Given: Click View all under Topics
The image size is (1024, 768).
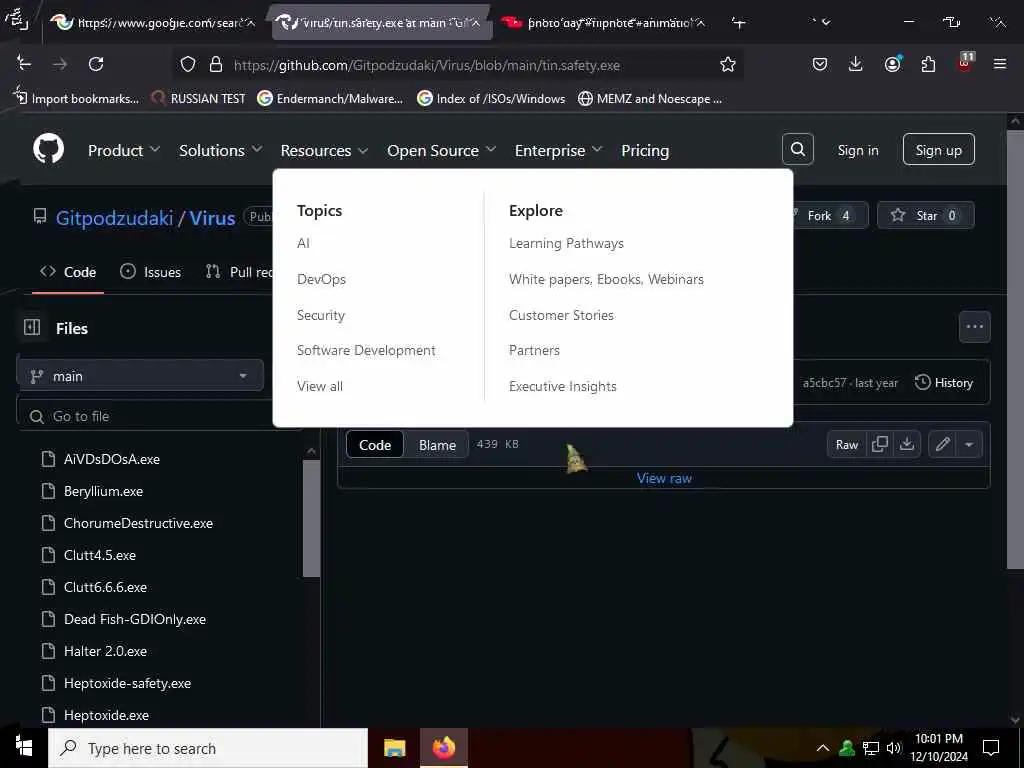Looking at the screenshot, I should [320, 386].
